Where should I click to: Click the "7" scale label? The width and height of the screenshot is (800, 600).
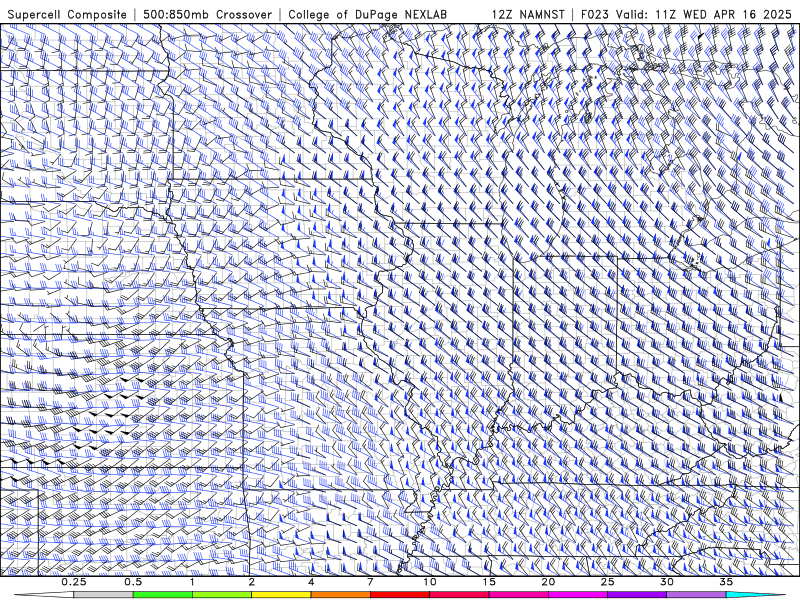370,582
